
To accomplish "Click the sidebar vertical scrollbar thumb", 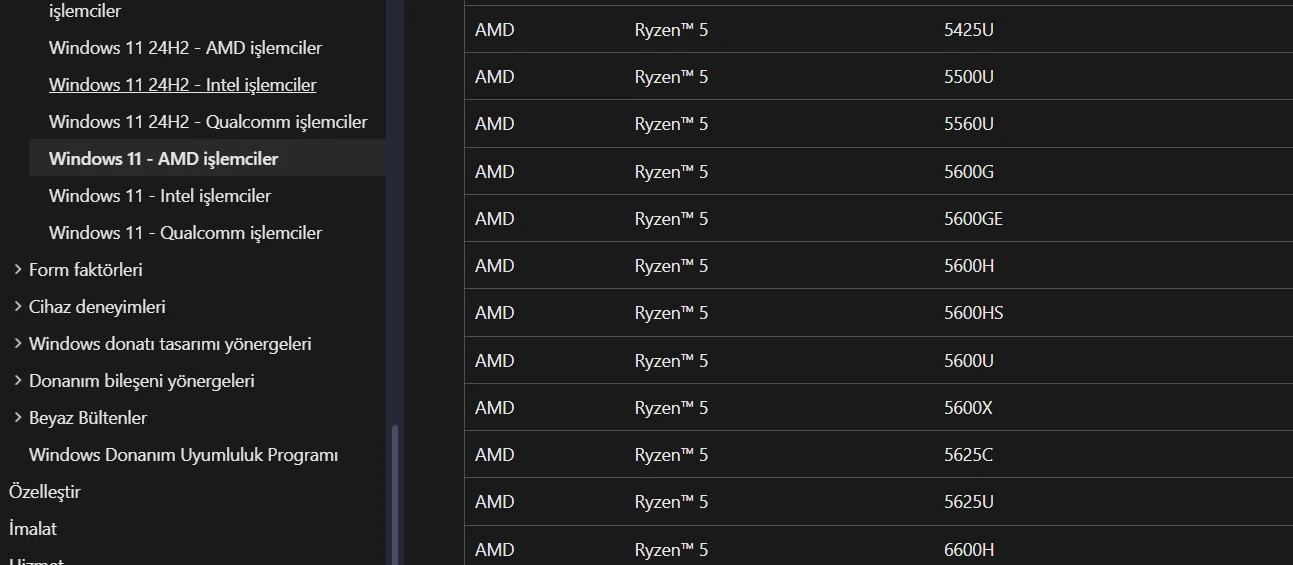I will (395, 495).
